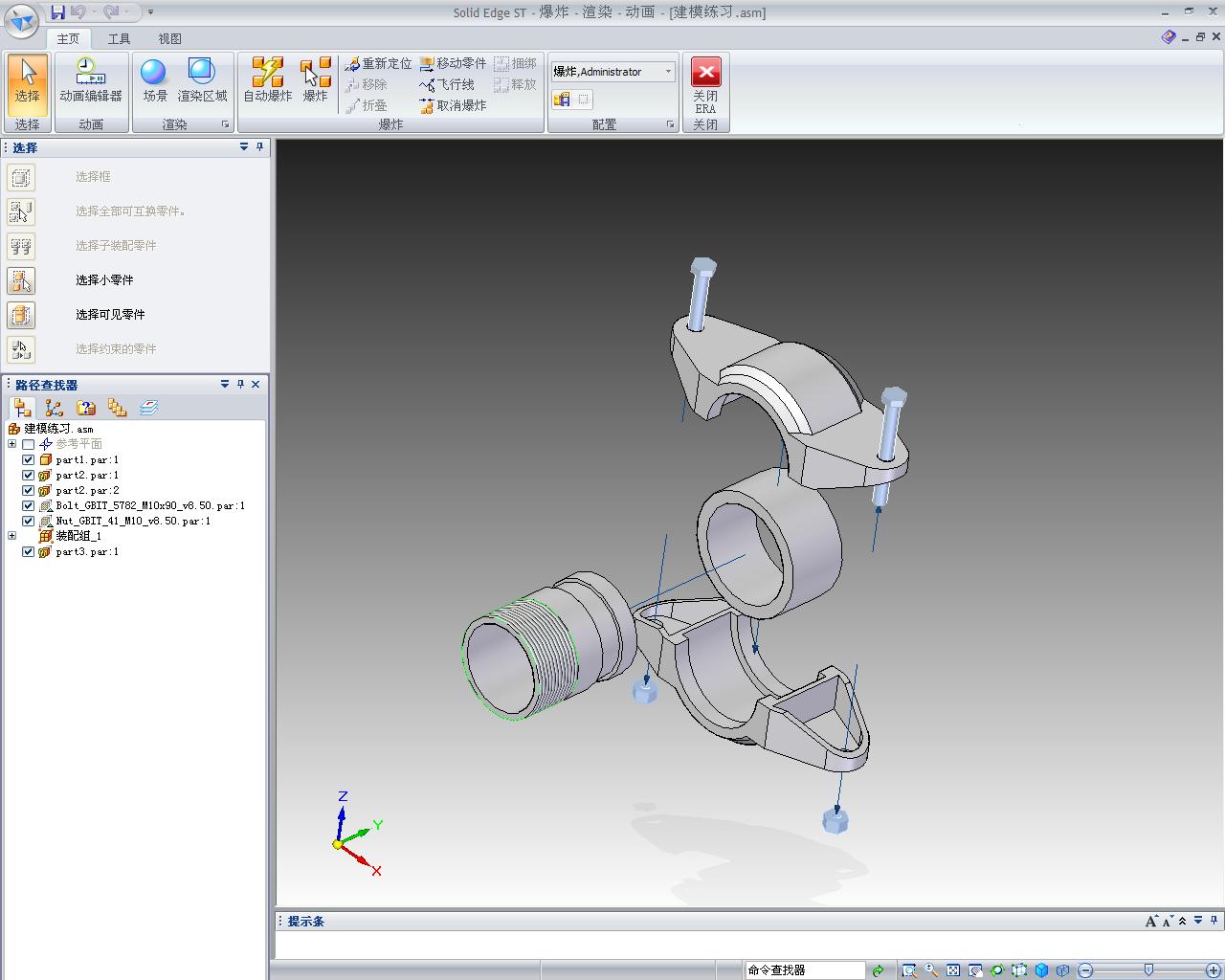Choose the 爆炸 explode tool

[316, 80]
